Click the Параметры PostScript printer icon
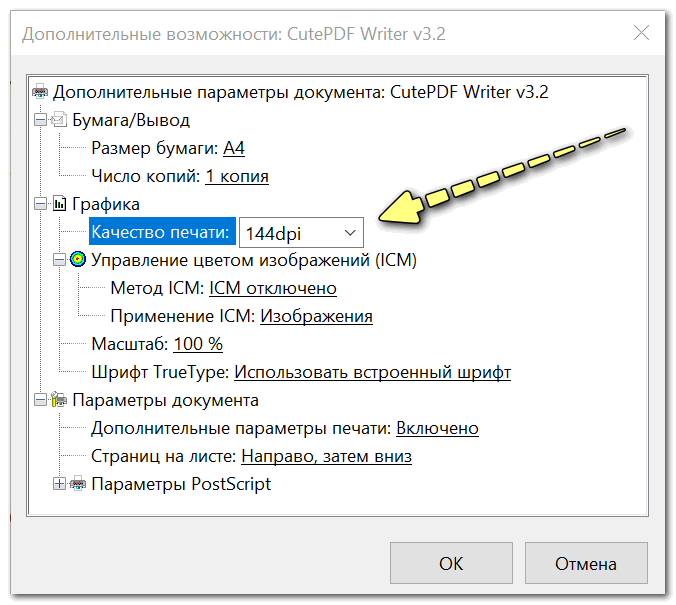676x605 pixels. (78, 483)
